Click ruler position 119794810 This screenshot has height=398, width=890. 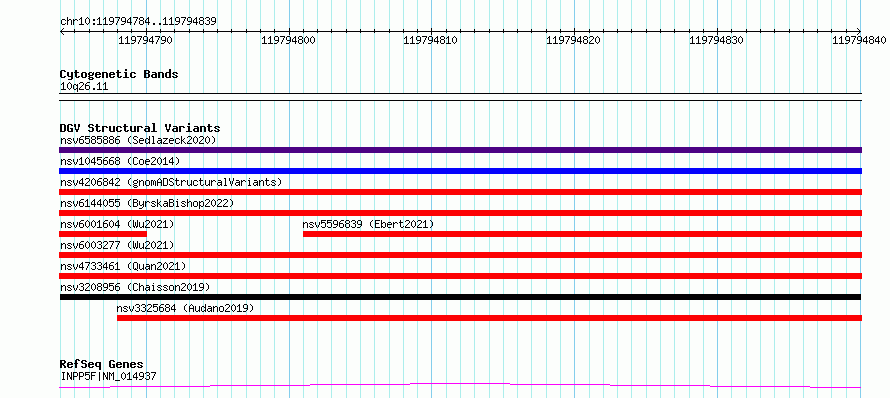click(x=431, y=40)
